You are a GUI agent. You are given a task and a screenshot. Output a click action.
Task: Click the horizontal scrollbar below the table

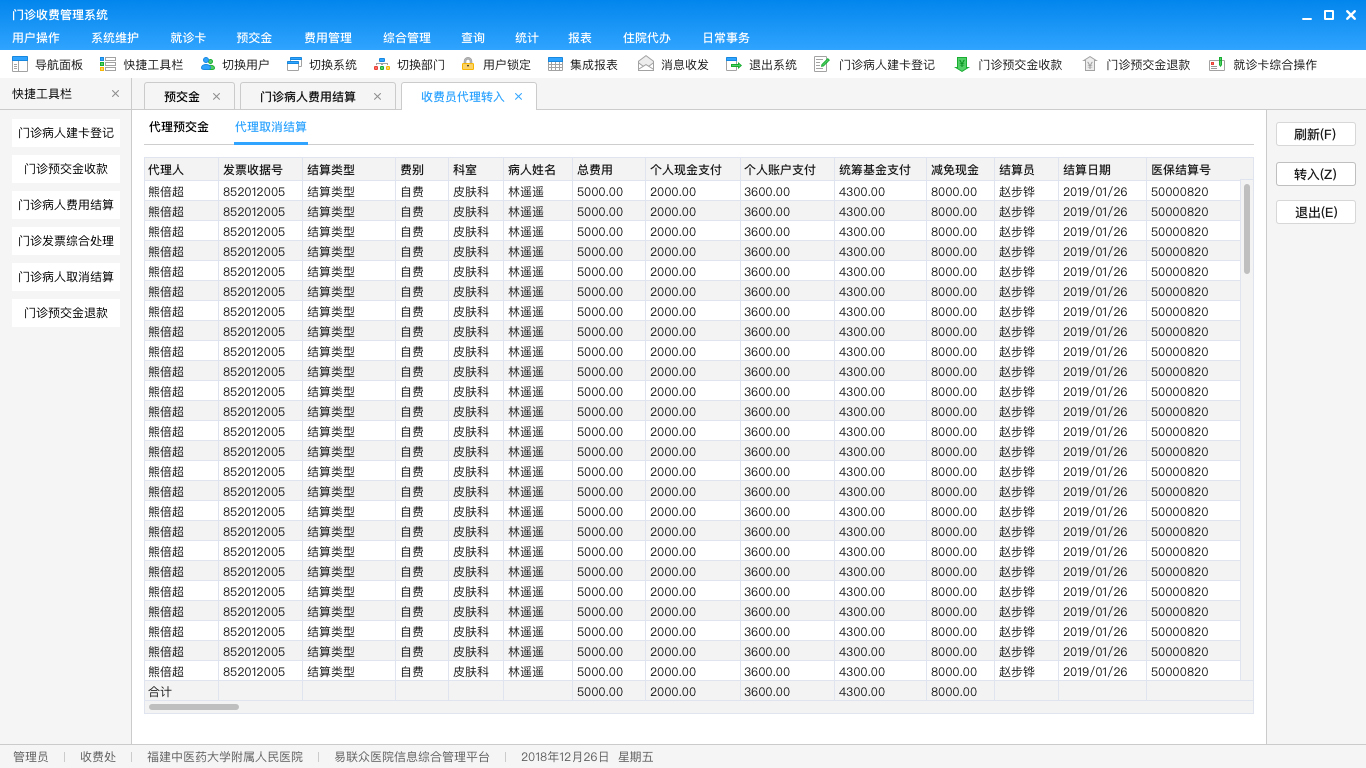coord(194,707)
